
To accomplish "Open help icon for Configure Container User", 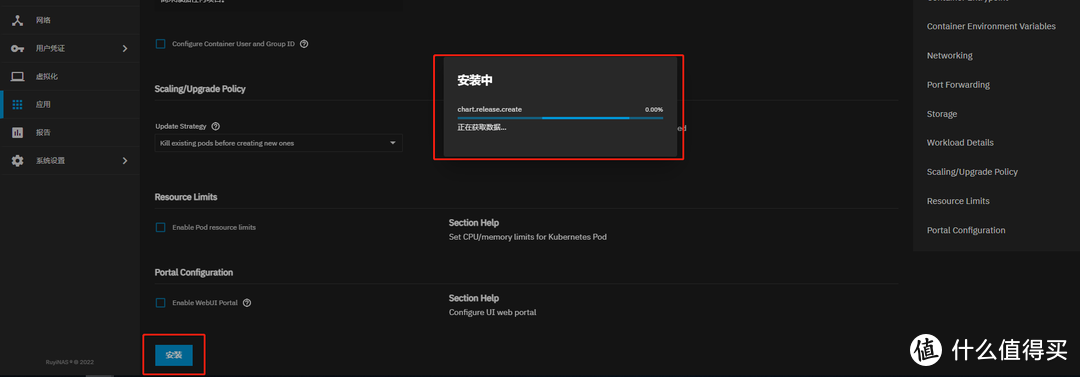I will coord(304,43).
